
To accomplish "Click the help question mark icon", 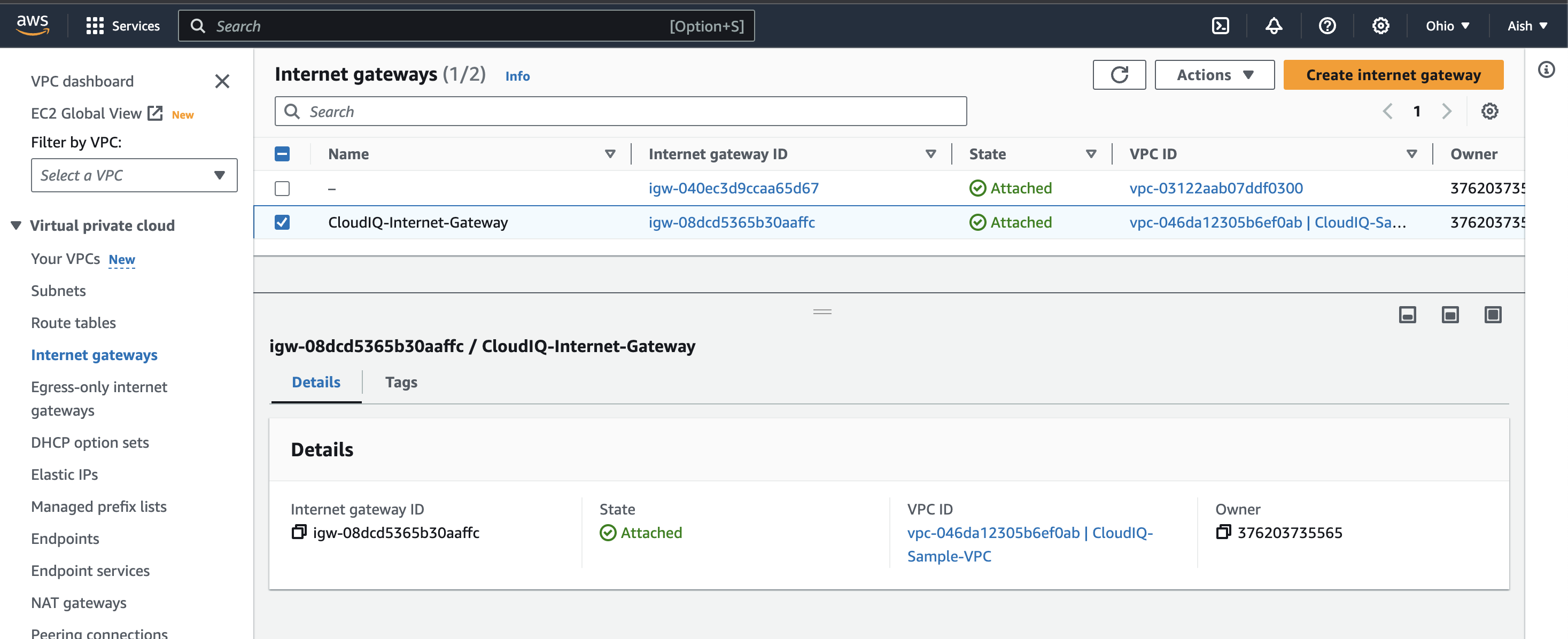I will pyautogui.click(x=1327, y=26).
